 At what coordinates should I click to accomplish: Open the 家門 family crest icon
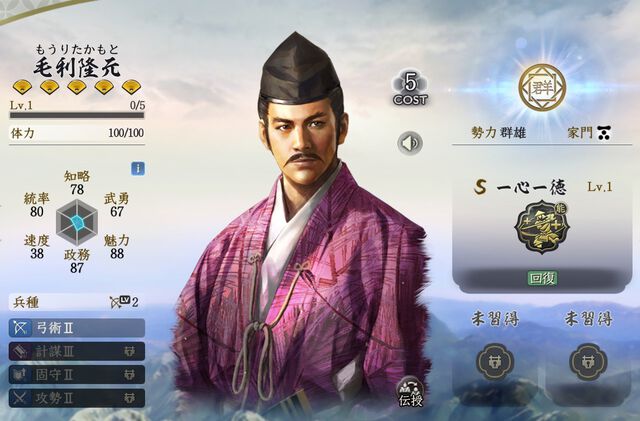(x=604, y=133)
